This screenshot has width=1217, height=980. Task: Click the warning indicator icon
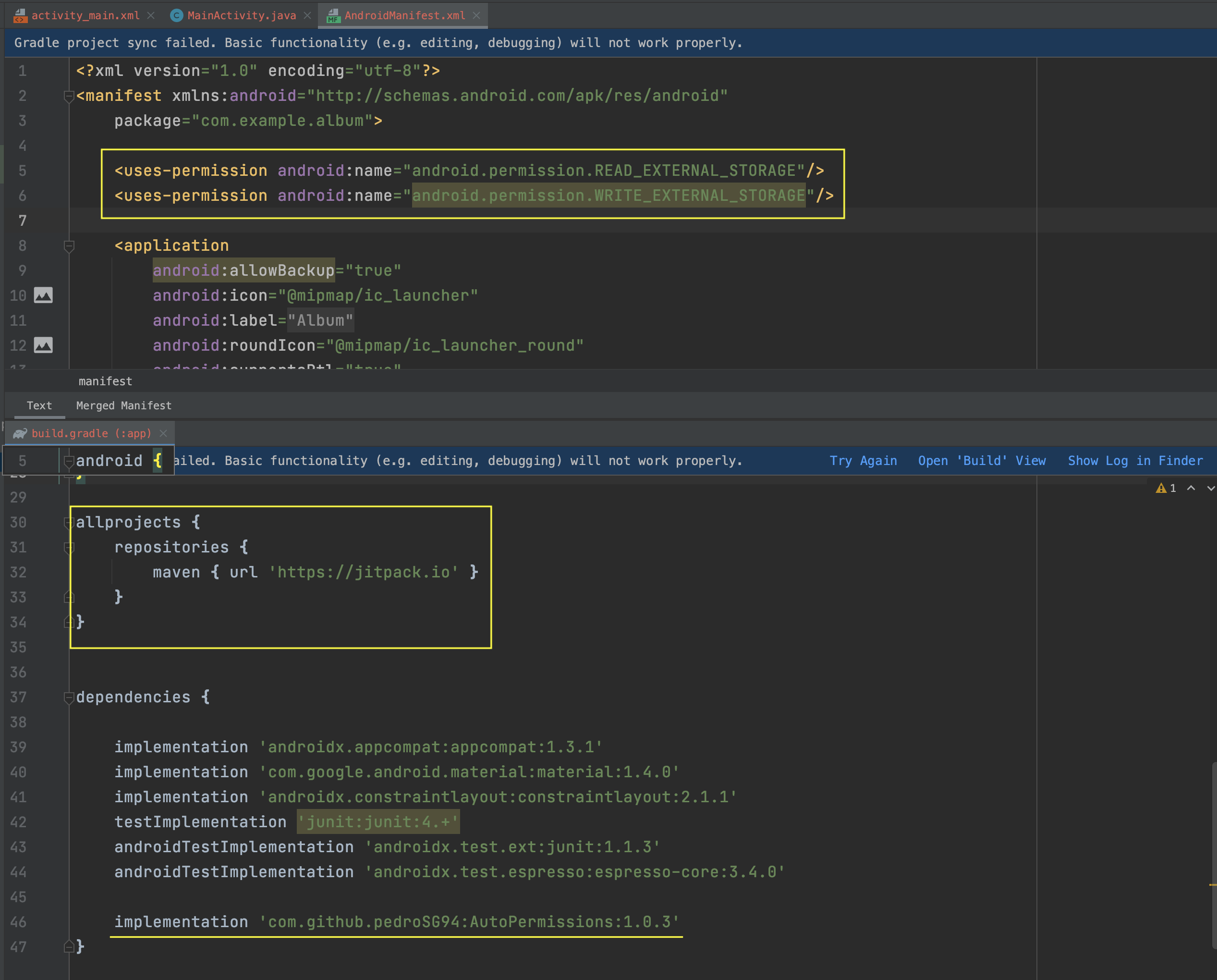1160,488
